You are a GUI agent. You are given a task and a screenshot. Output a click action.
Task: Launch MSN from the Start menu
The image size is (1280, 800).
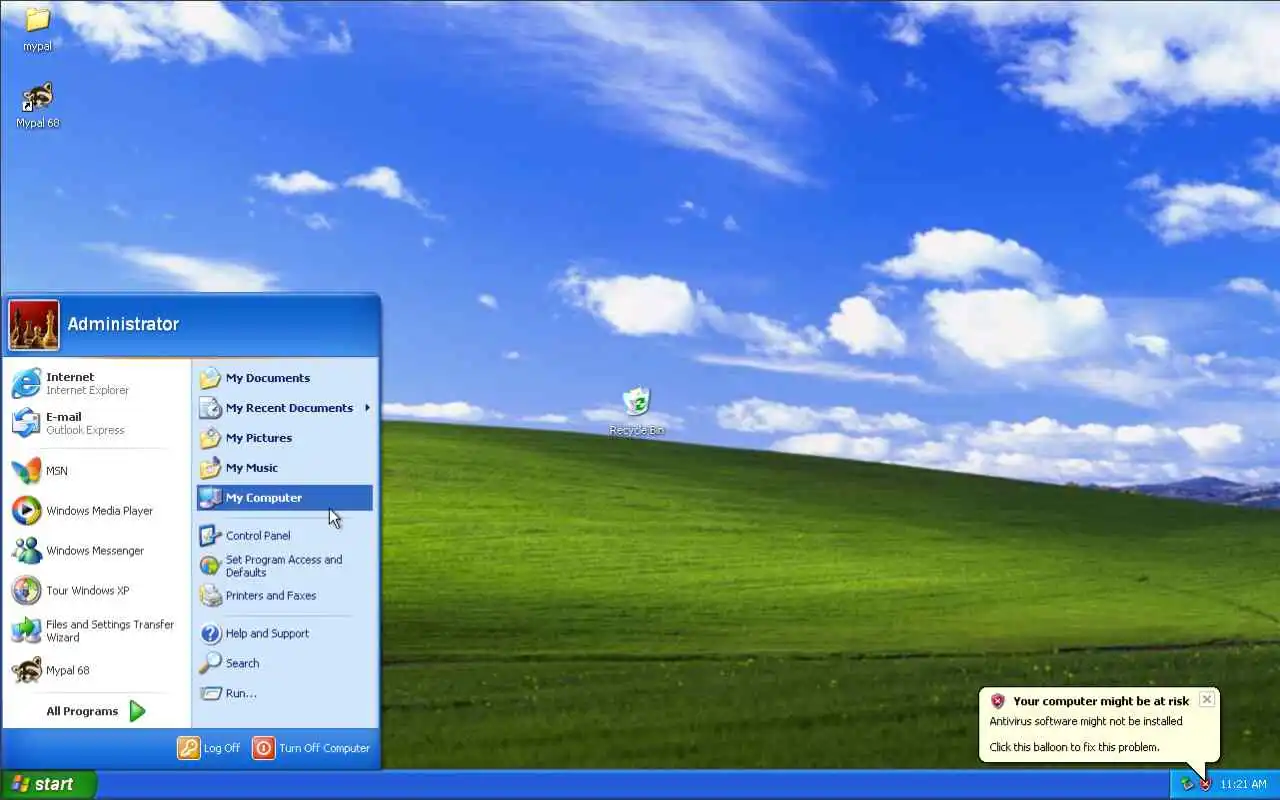96,470
